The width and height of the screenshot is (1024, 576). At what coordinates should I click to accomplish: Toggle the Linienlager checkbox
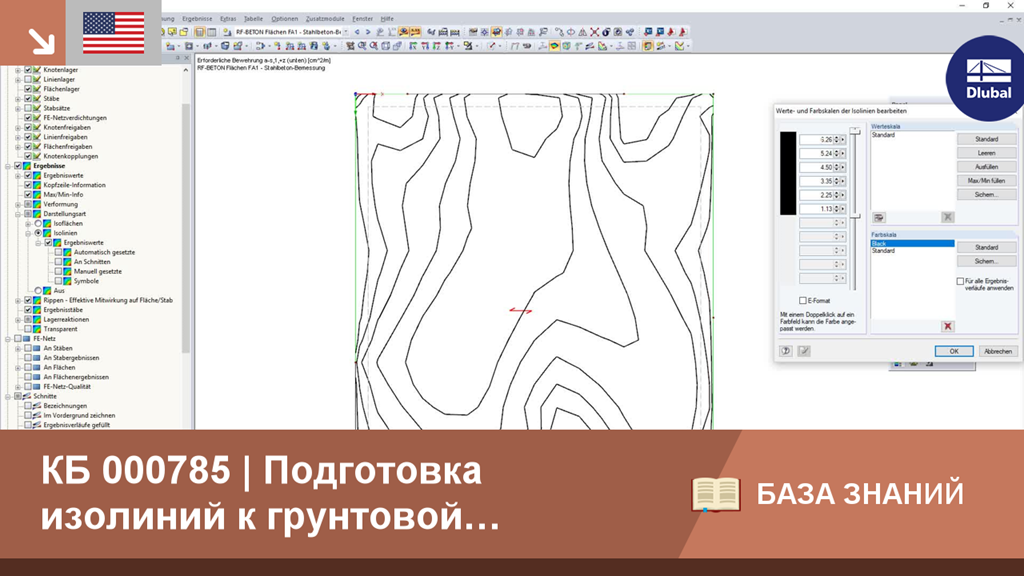27,80
